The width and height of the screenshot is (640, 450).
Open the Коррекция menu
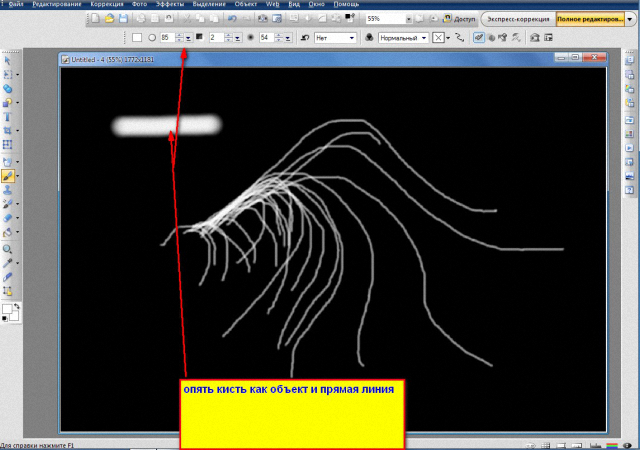click(107, 4)
